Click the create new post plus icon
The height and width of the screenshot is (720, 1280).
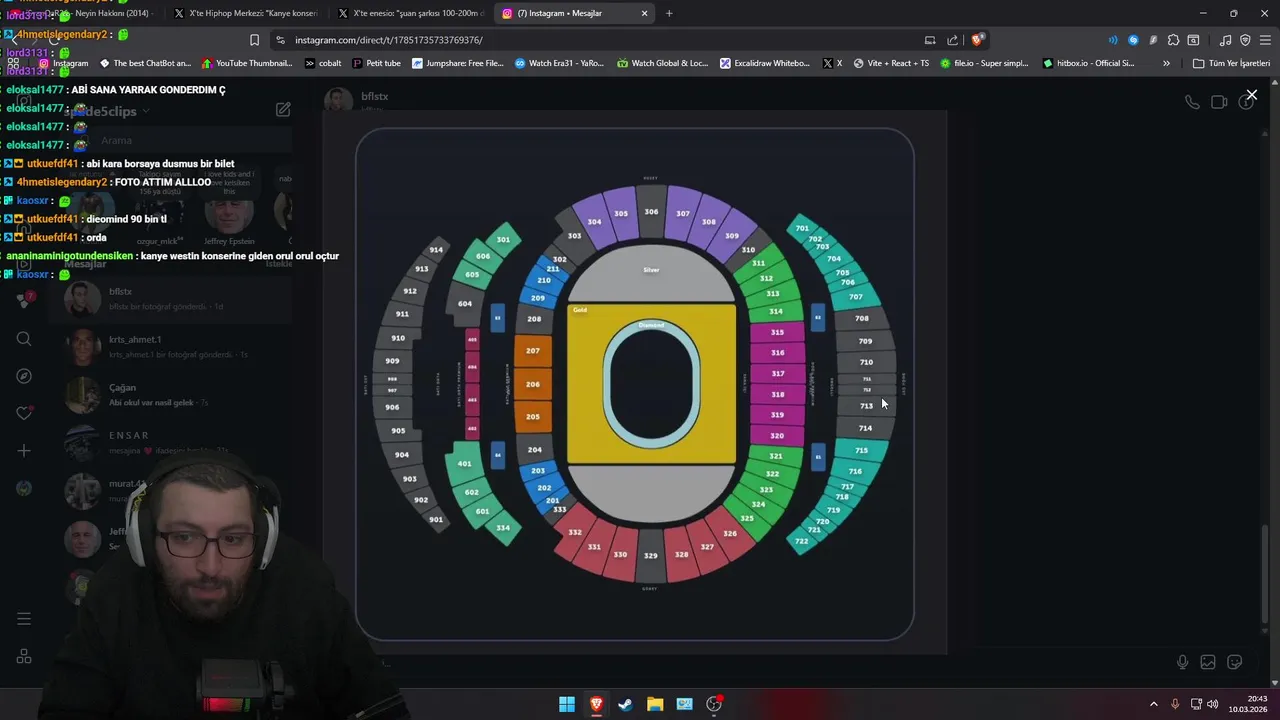click(24, 451)
